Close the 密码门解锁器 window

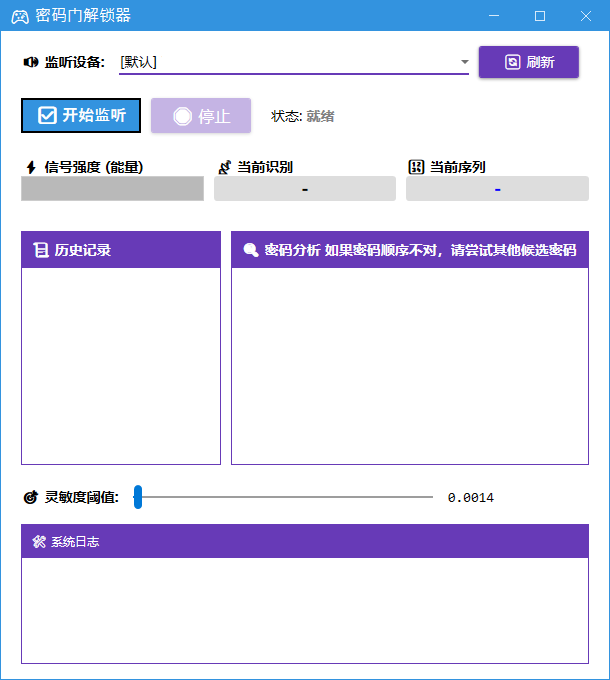(x=586, y=16)
